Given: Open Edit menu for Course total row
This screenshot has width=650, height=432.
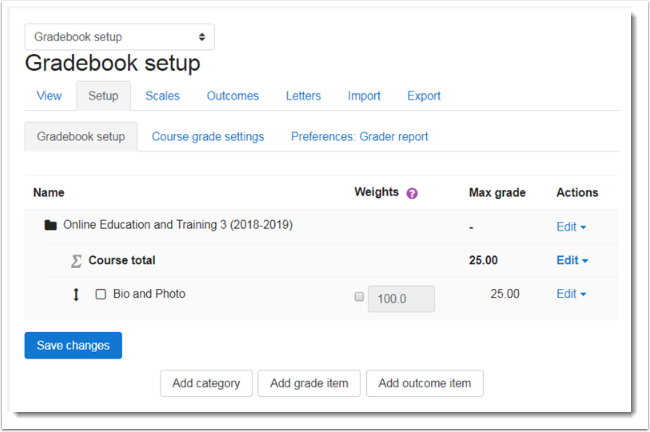Looking at the screenshot, I should 572,260.
